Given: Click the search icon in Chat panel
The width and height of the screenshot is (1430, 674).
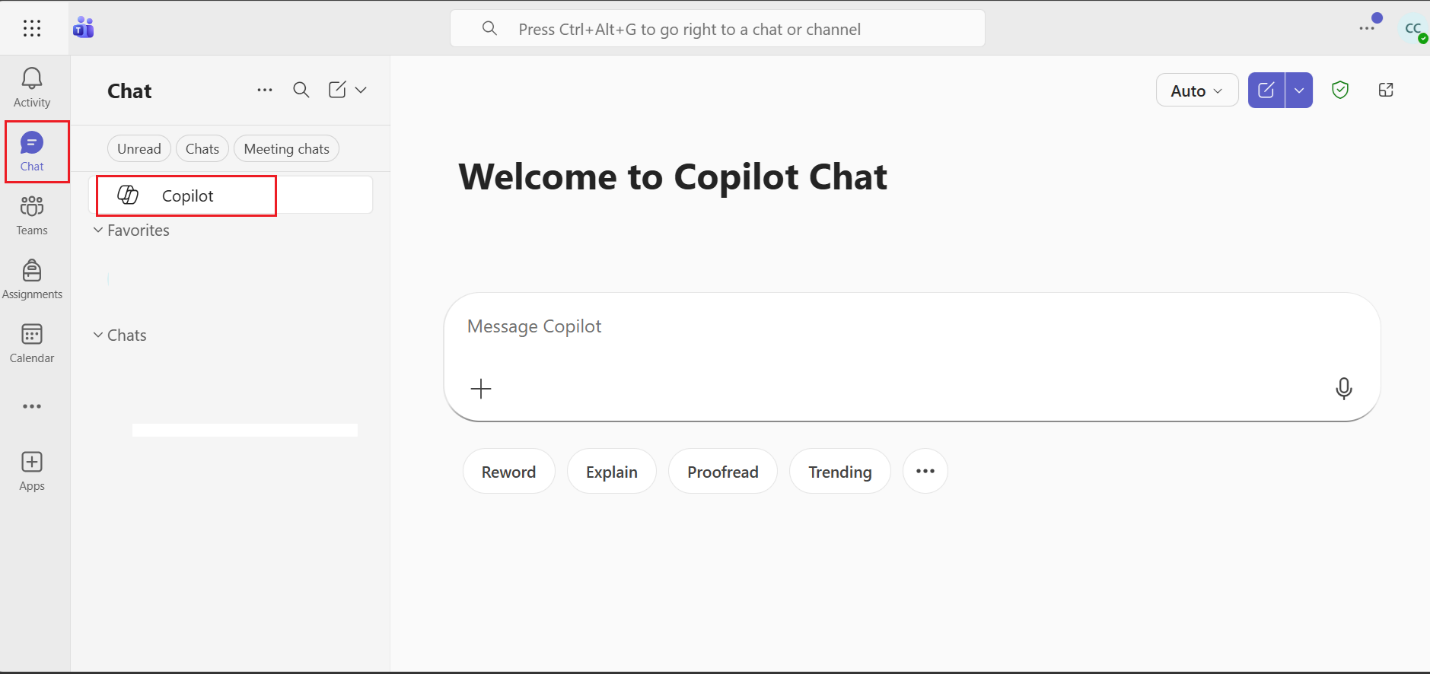Looking at the screenshot, I should [301, 90].
